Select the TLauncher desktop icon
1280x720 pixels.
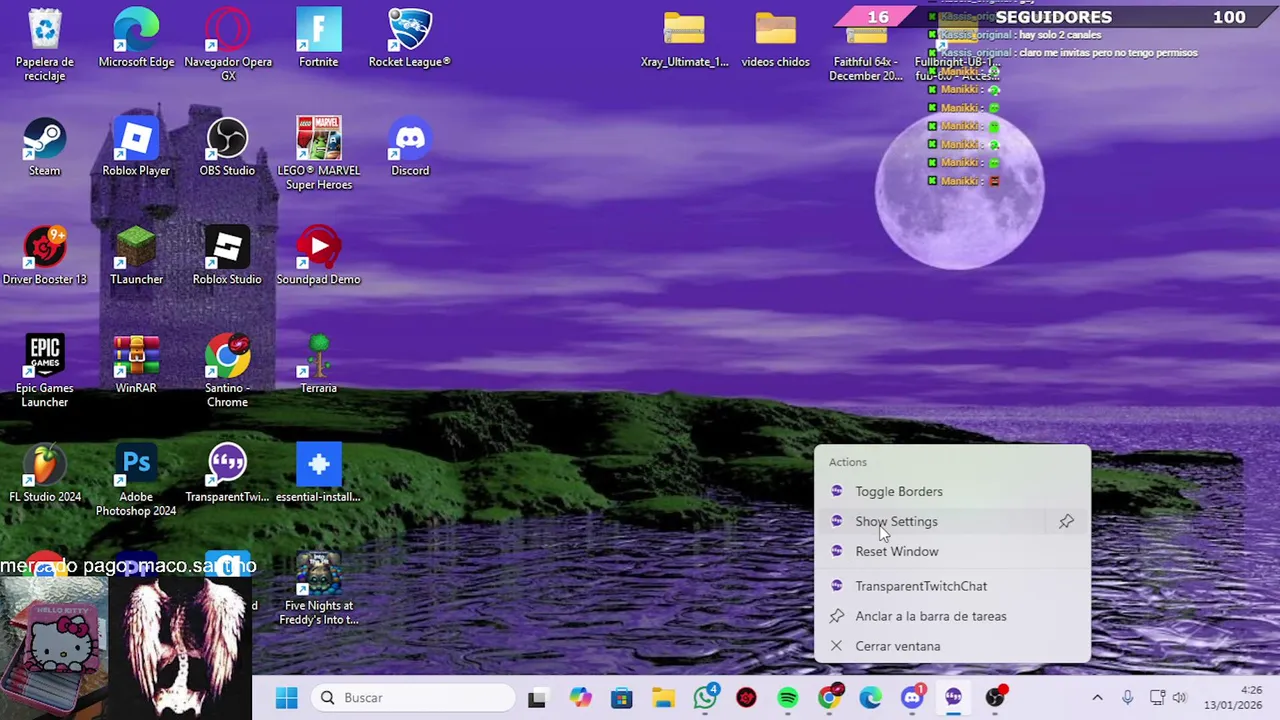136,257
